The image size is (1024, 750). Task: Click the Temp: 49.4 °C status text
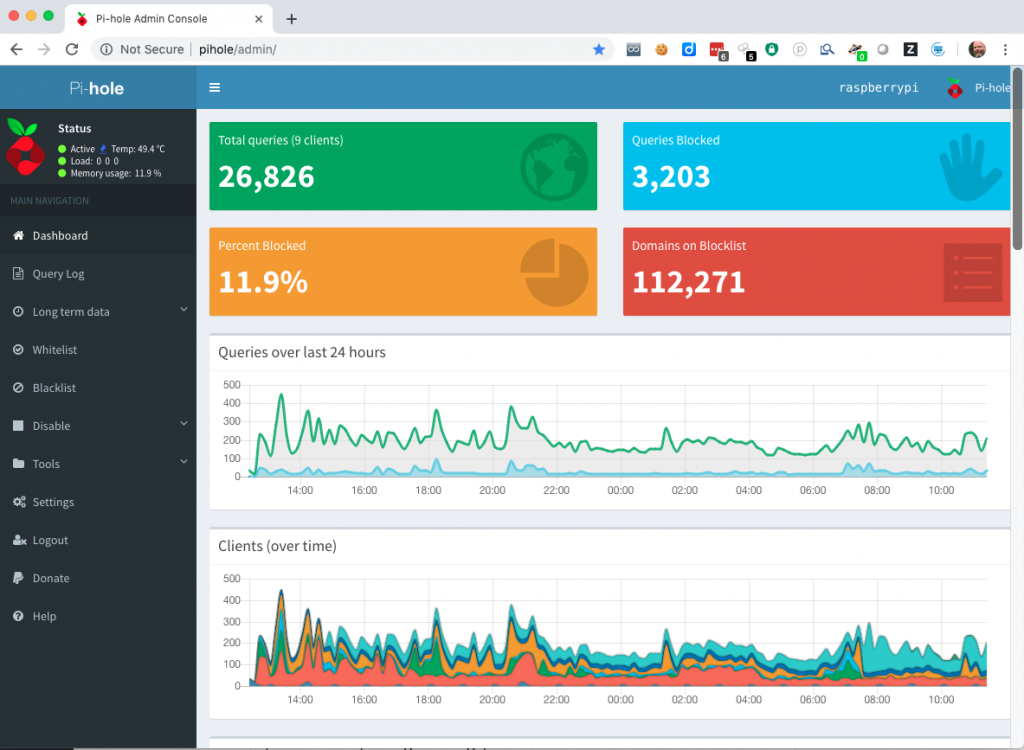[138, 149]
